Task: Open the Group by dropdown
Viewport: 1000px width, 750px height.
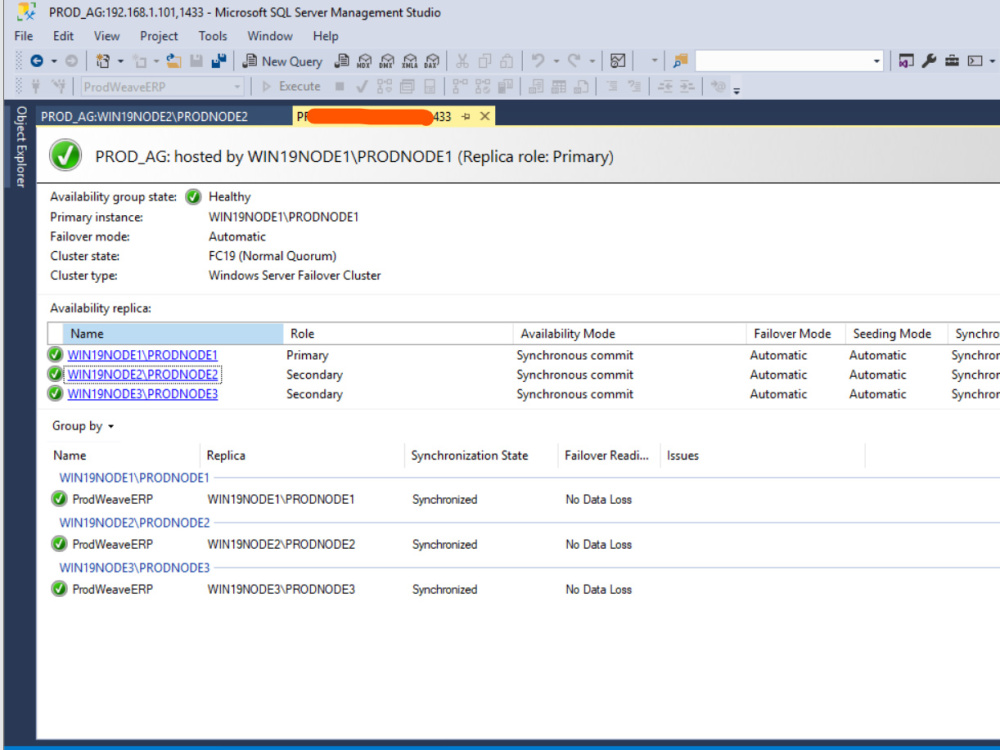Action: click(x=82, y=426)
